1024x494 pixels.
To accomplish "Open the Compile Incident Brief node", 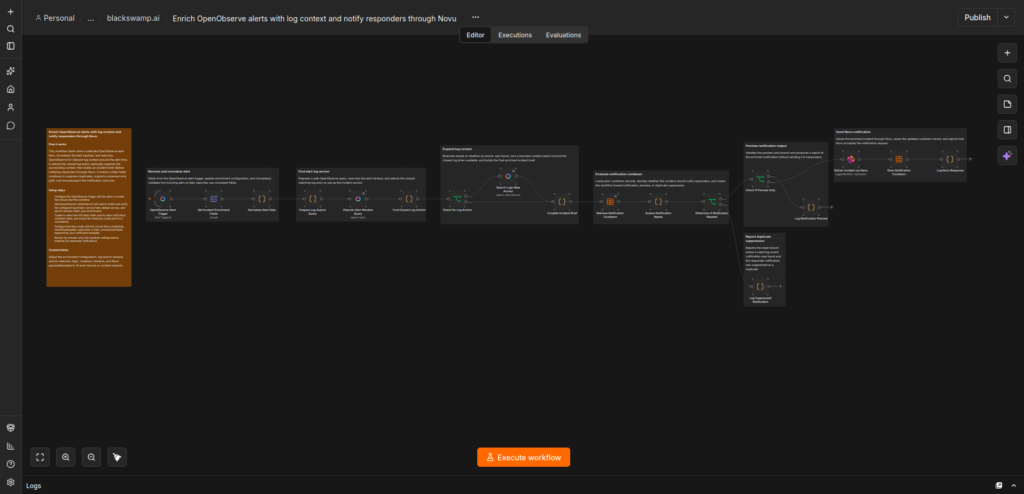I will tap(561, 202).
